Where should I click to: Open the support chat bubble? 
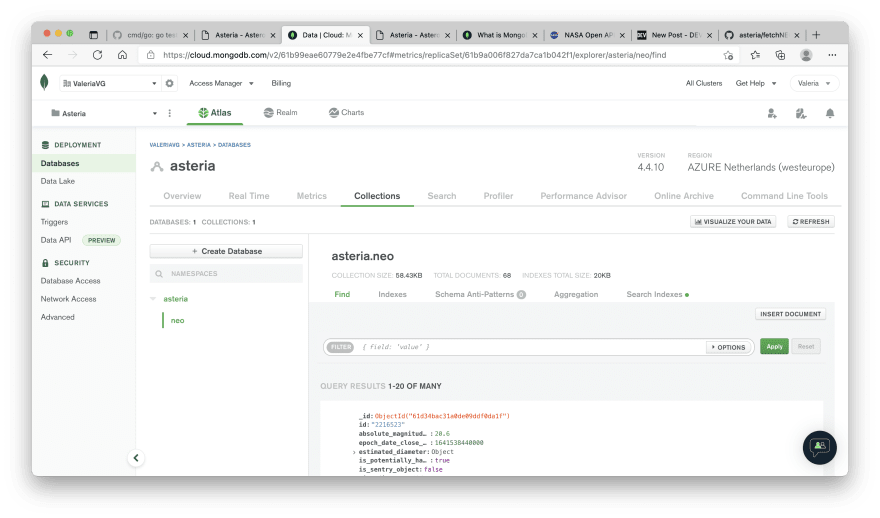[819, 447]
